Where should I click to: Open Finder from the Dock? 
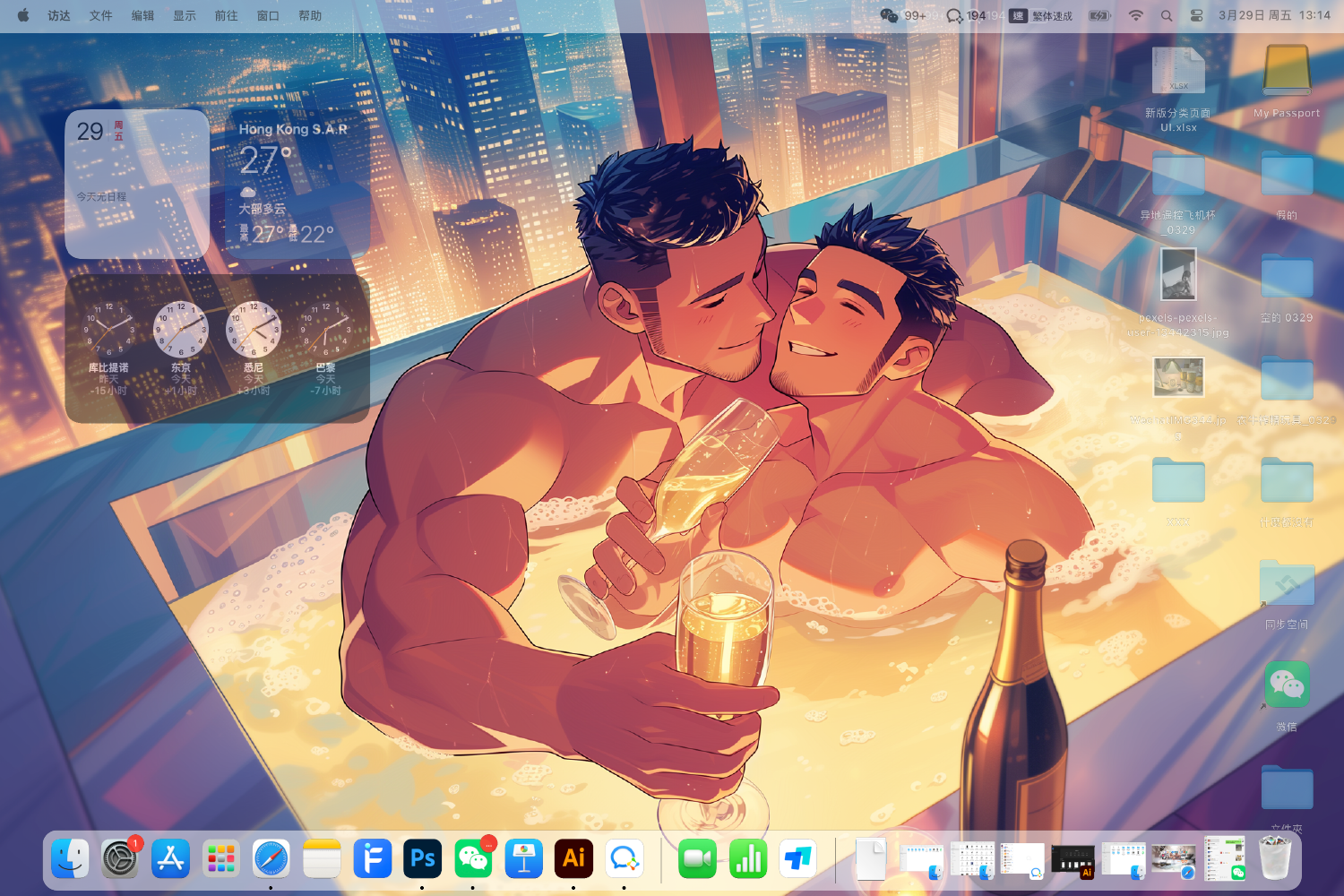[70, 858]
